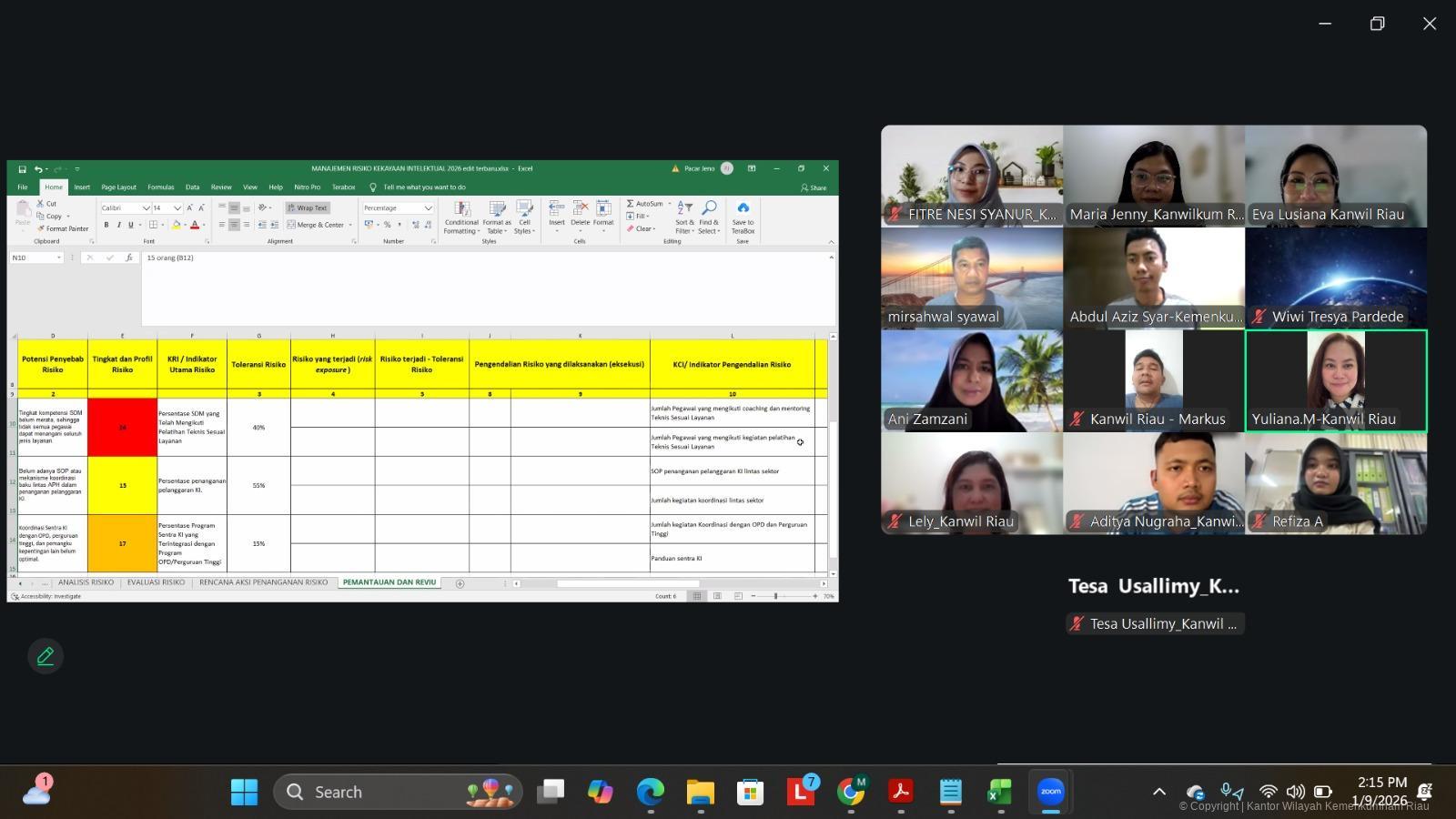Toggle Italic formatting button
The height and width of the screenshot is (819, 1456).
point(118,225)
